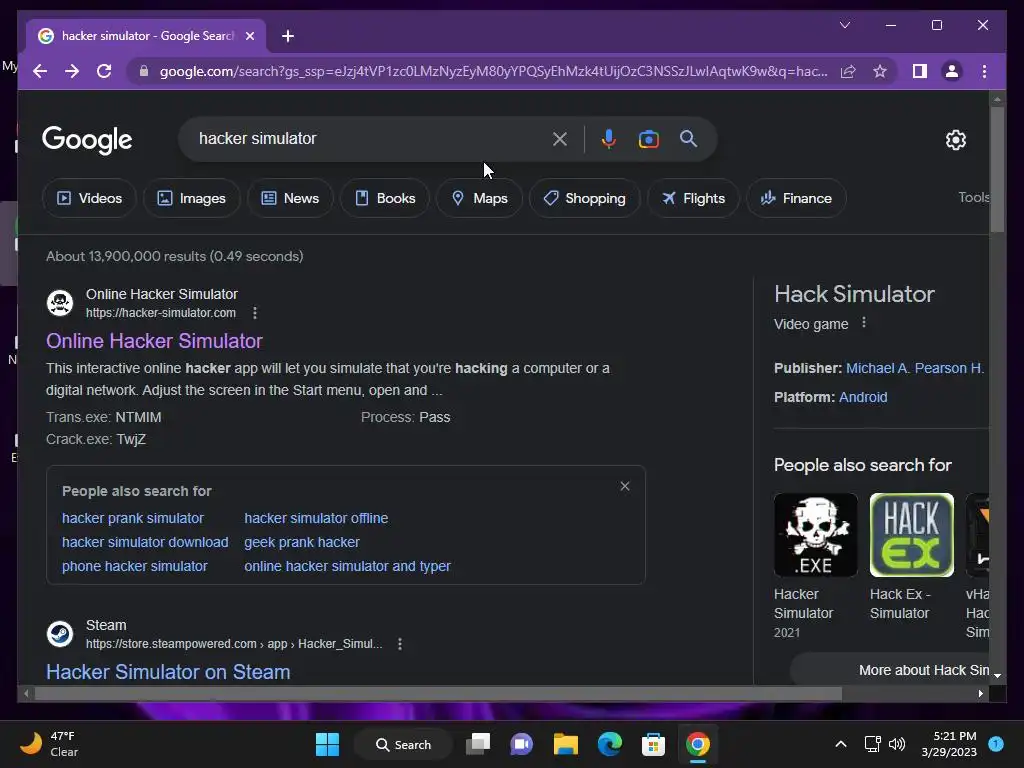Switch to the Flights results filter

693,198
